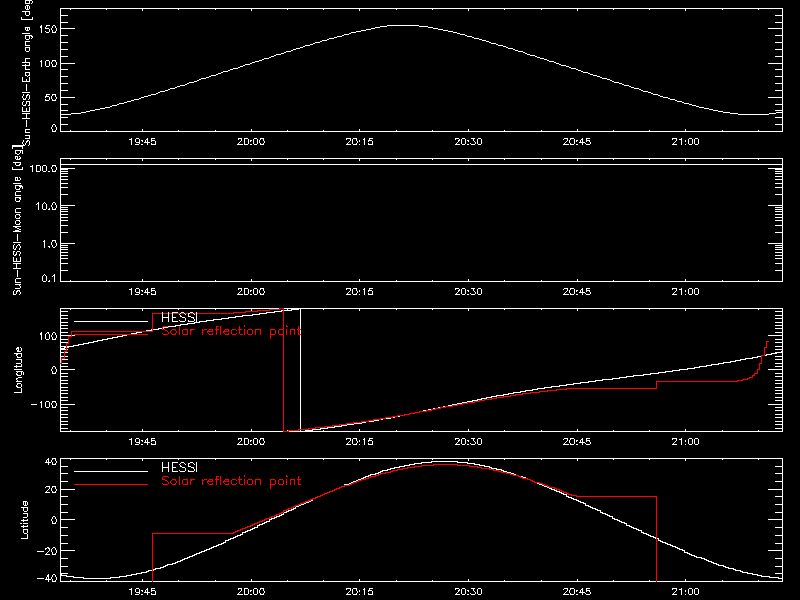Click the -20 tick on Latitude plot

pos(47,551)
